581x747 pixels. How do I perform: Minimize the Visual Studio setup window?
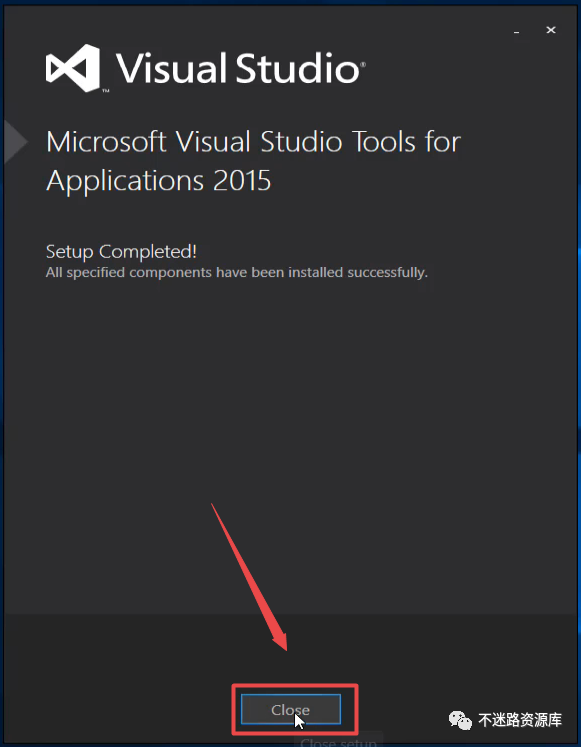tap(516, 31)
